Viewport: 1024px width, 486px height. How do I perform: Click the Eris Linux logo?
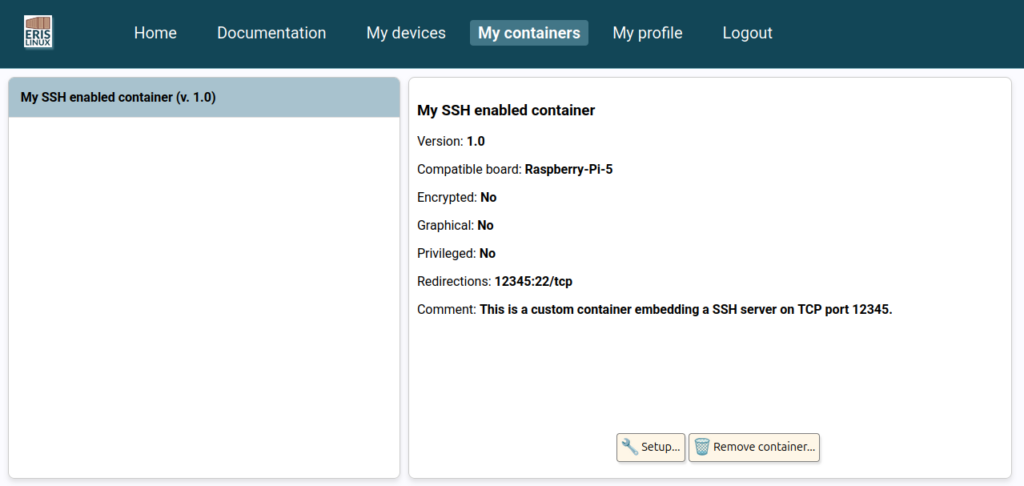coord(38,32)
